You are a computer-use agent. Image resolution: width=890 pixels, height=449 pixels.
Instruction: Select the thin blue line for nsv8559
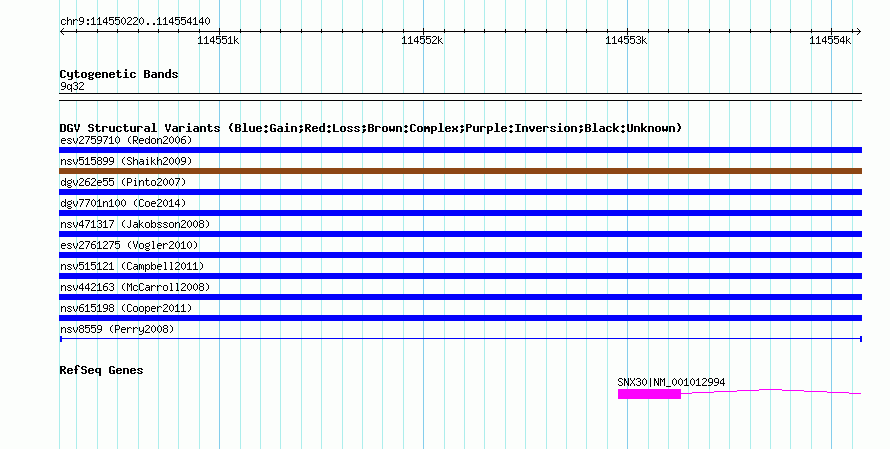pos(460,339)
